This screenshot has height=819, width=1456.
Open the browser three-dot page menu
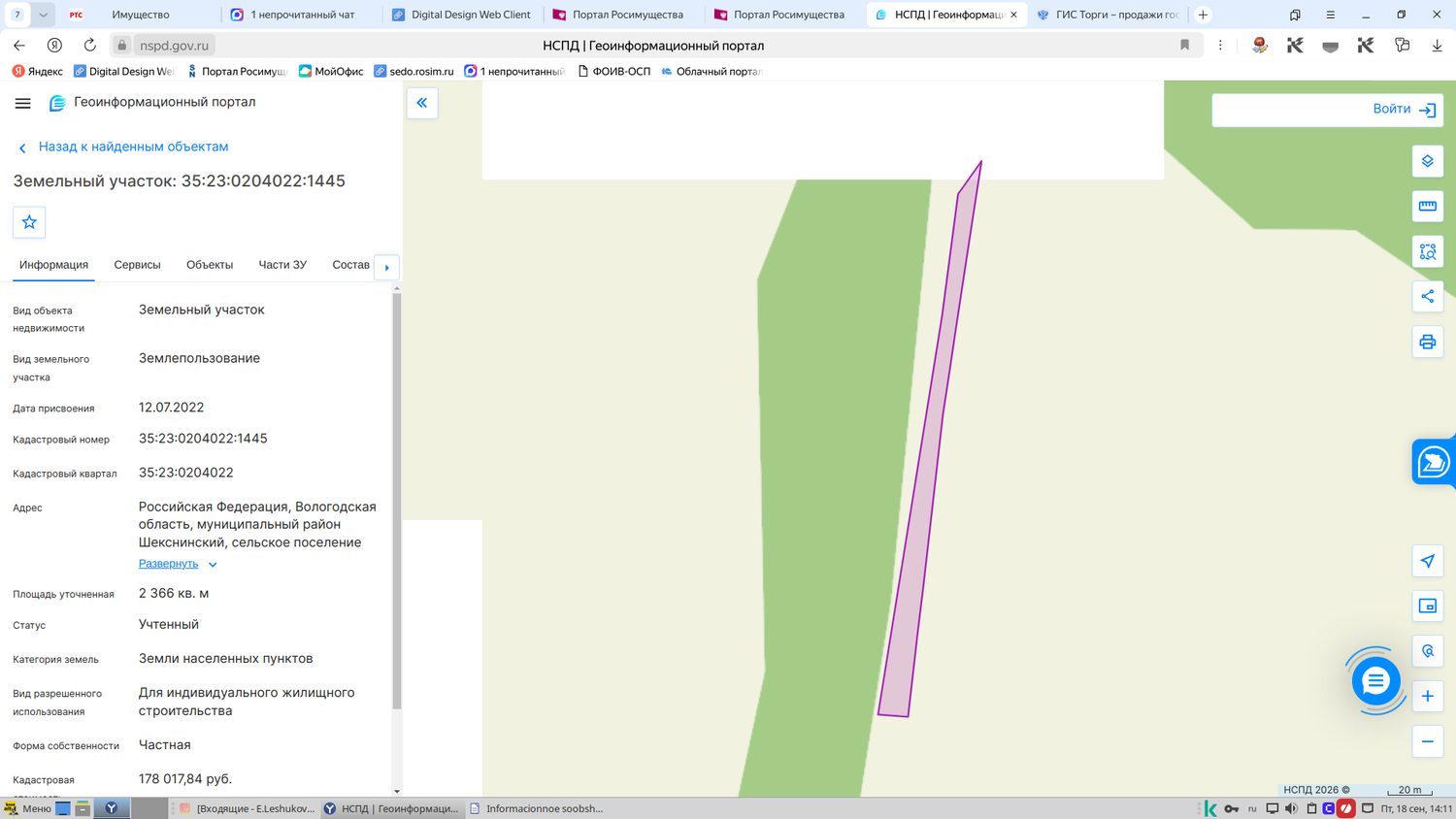pyautogui.click(x=1220, y=45)
